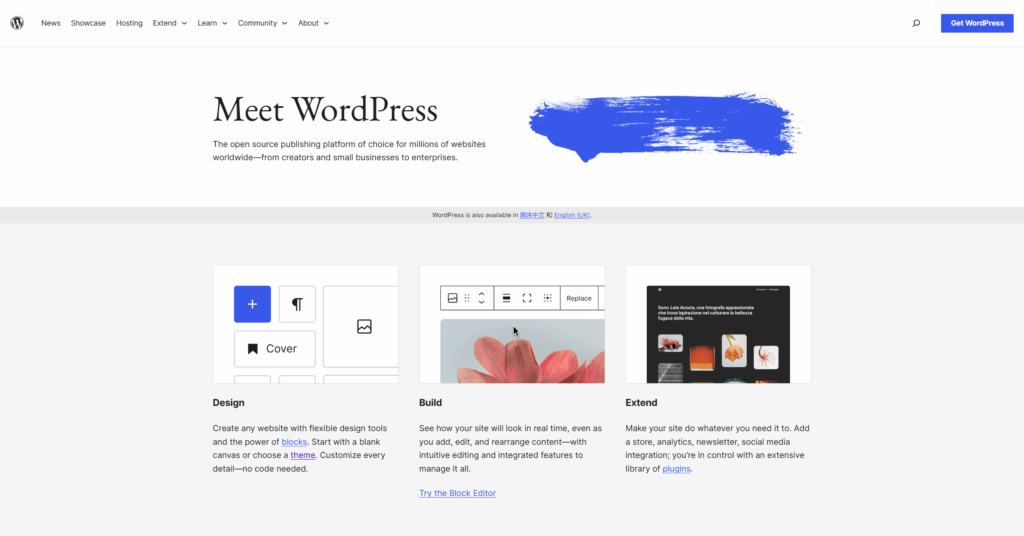Screen dimensions: 1024x536
Task: Click the align icon in Build toolbar
Action: tap(507, 298)
